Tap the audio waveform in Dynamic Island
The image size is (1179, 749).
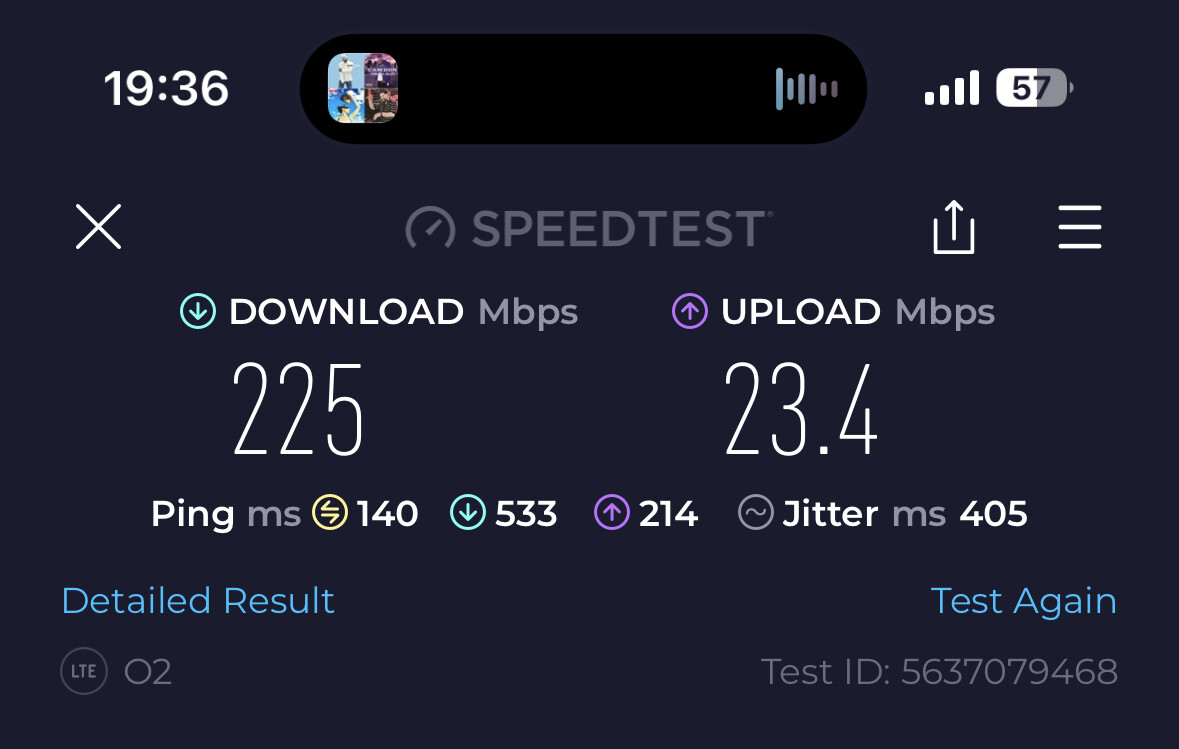coord(807,89)
